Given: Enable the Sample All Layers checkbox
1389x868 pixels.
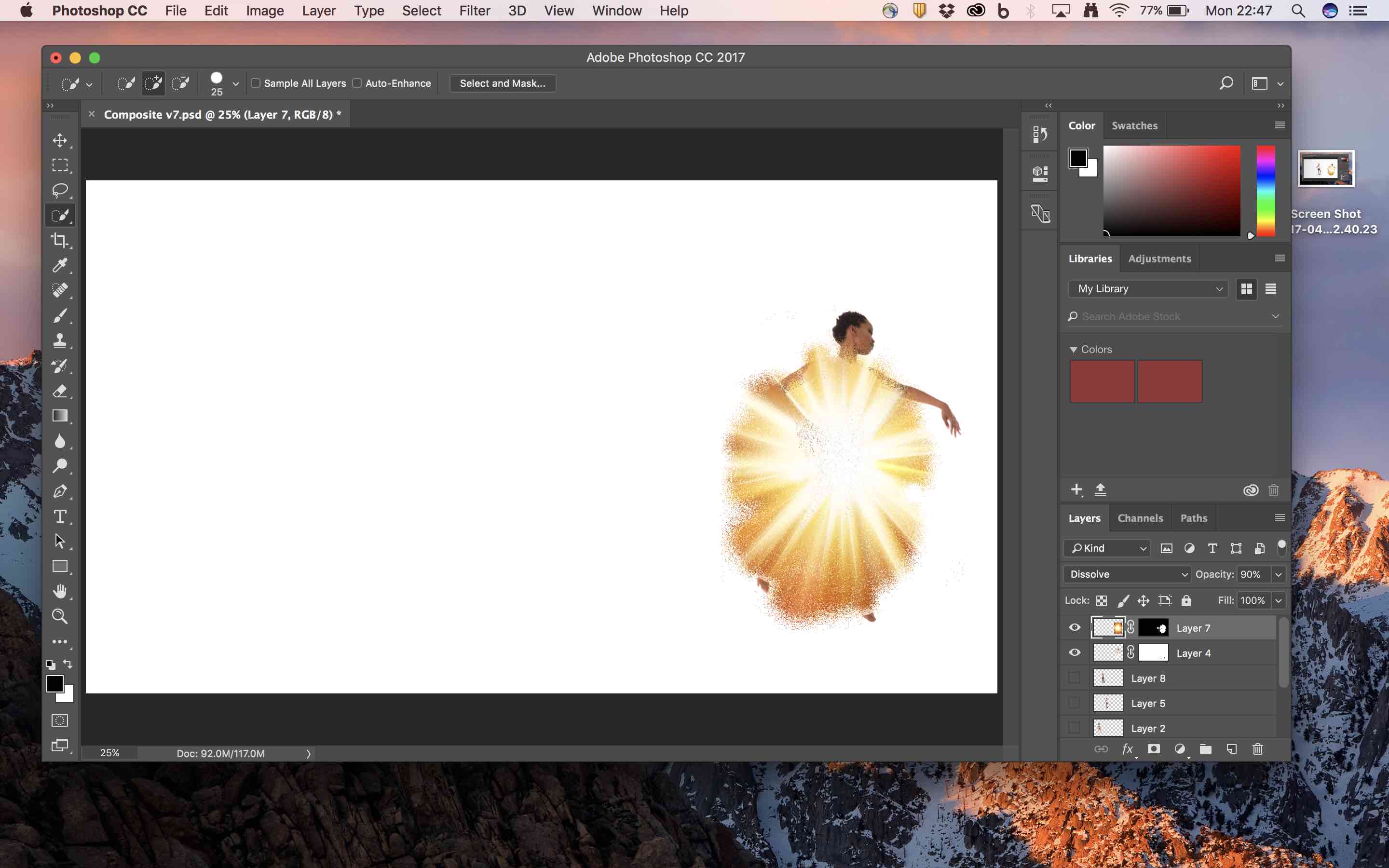Looking at the screenshot, I should coord(256,82).
